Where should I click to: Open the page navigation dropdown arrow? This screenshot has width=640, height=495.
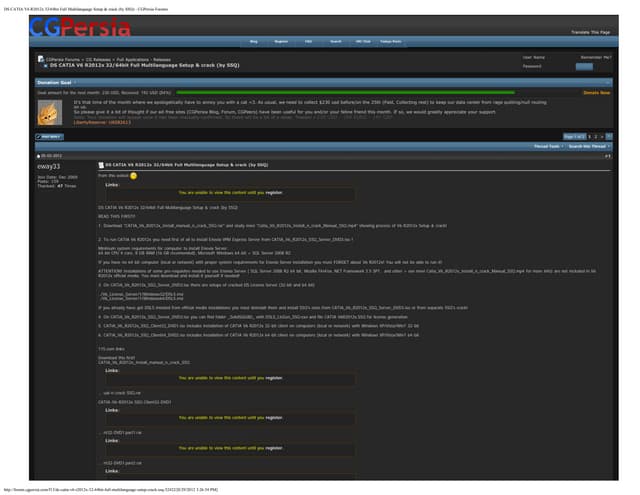pos(606,135)
